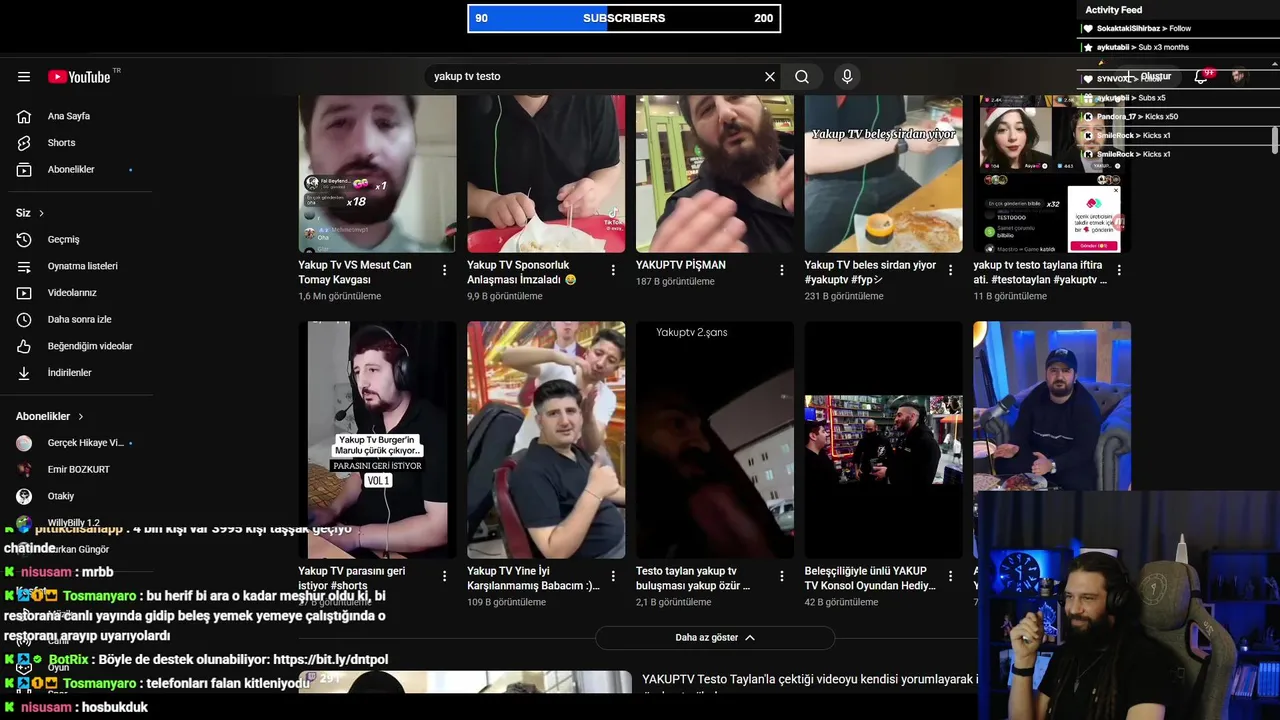The image size is (1280, 720).
Task: Open options for yakup tv testo taylanla iftira
Action: coord(1119,270)
